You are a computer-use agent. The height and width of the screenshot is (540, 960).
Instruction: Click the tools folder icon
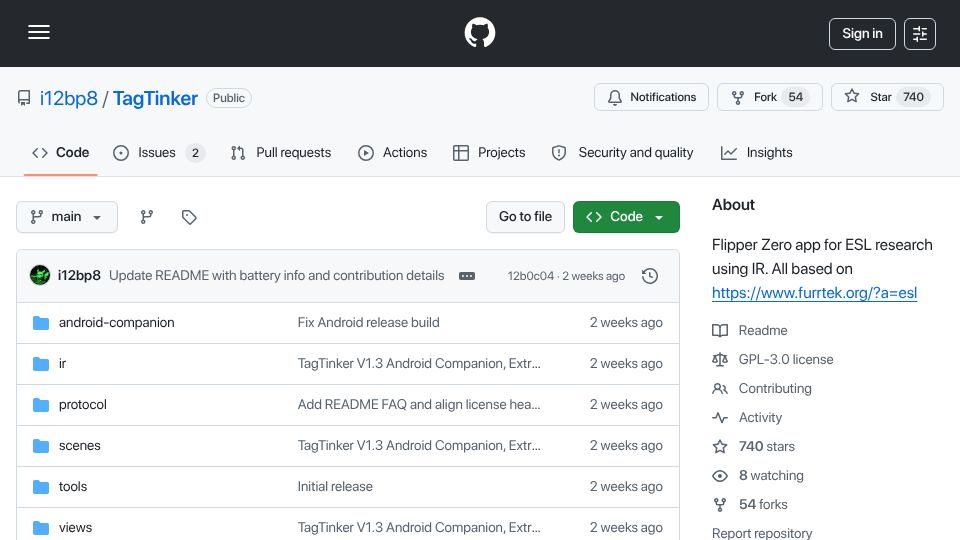pos(41,487)
